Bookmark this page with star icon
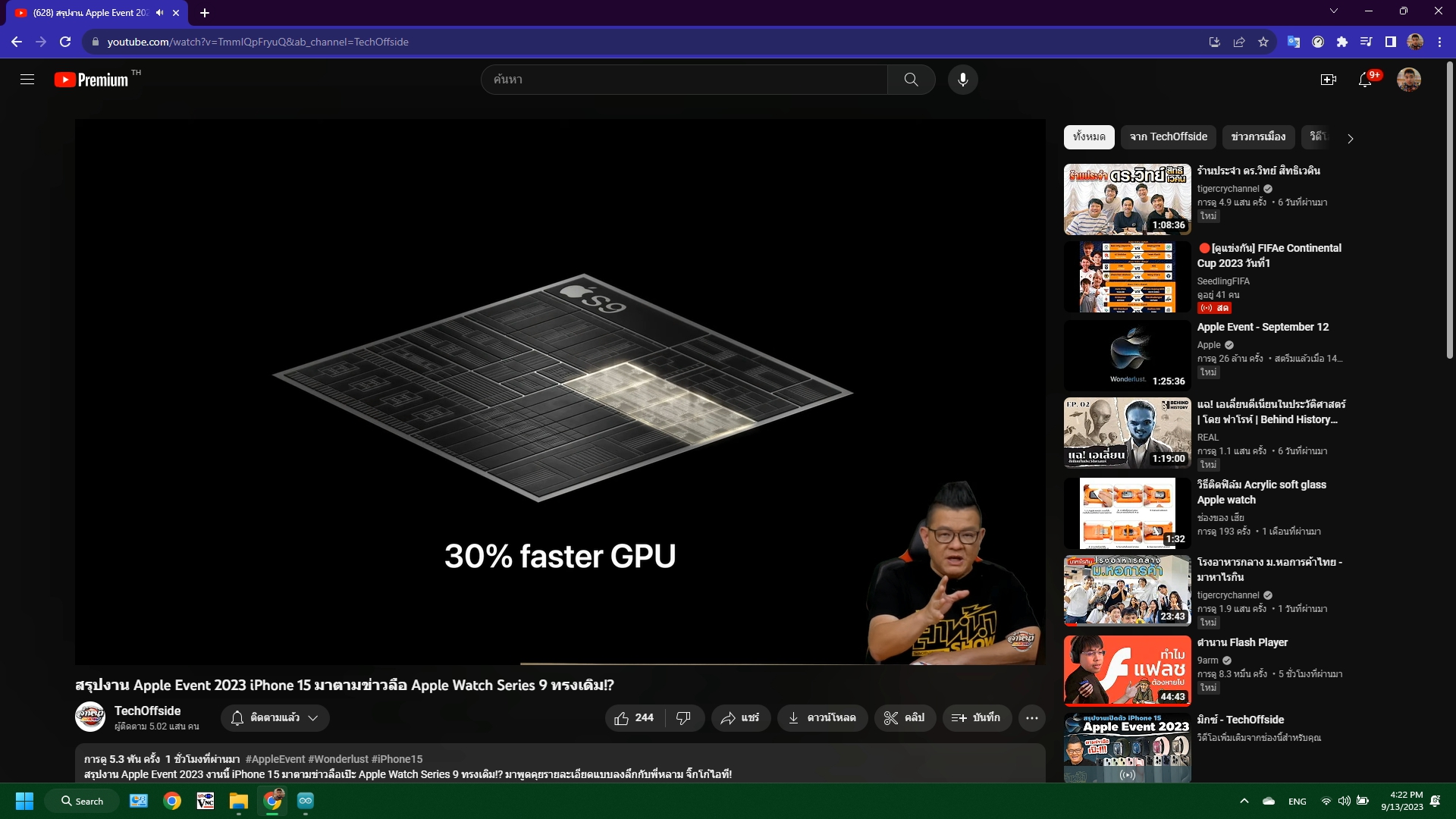Viewport: 1456px width, 819px height. tap(1263, 42)
